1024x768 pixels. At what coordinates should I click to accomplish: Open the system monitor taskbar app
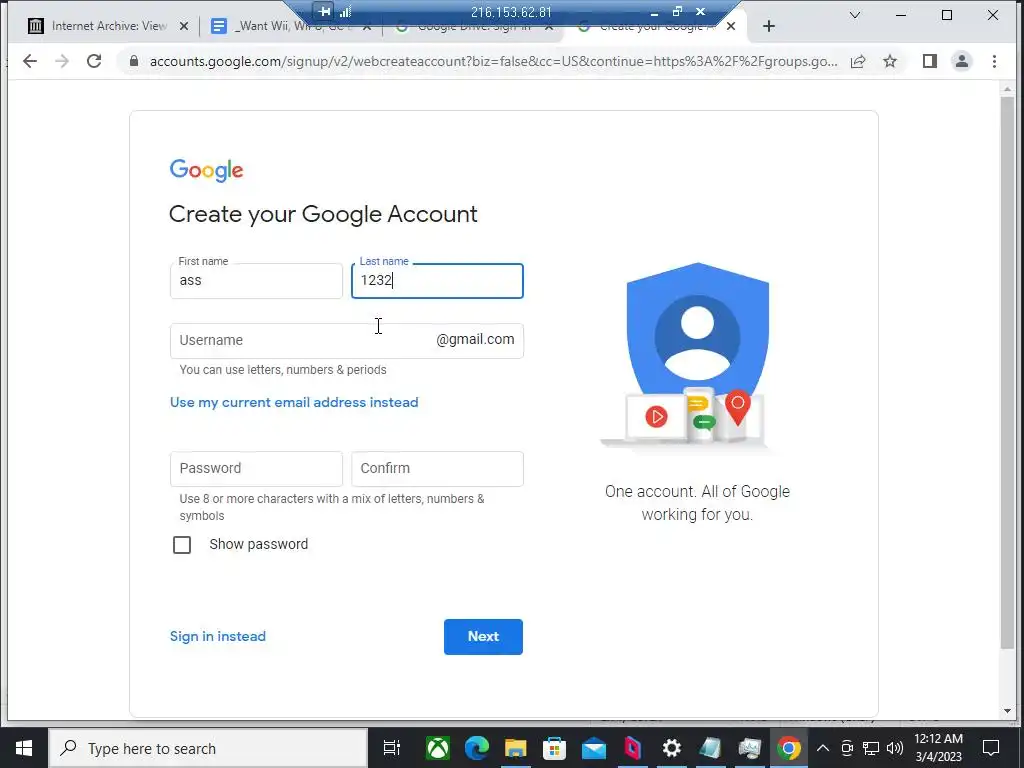[750, 748]
